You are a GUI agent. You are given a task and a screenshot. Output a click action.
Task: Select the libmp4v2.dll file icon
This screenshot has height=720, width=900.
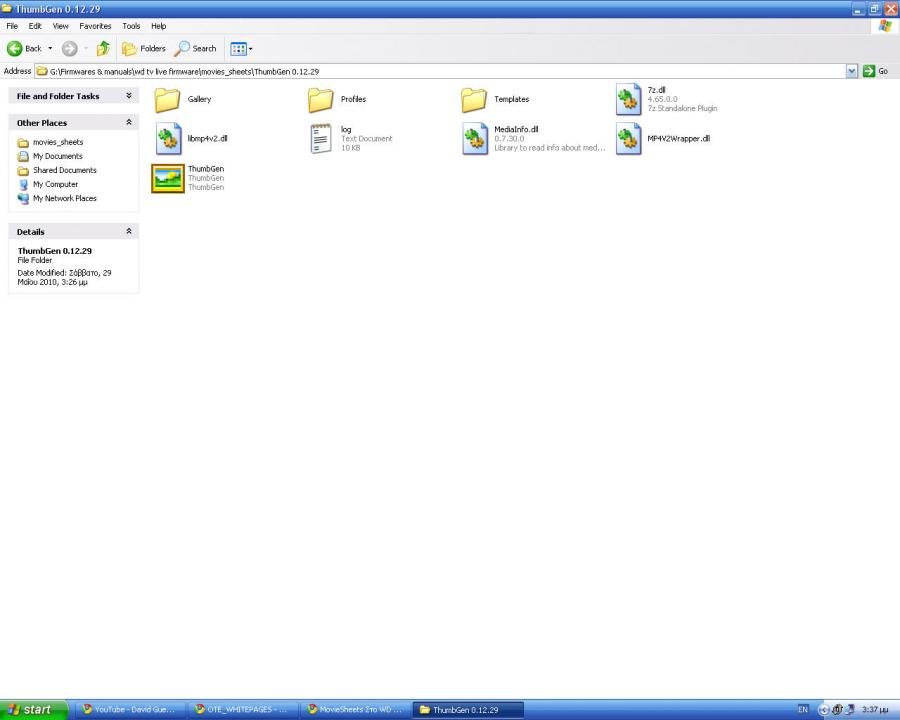click(x=168, y=139)
